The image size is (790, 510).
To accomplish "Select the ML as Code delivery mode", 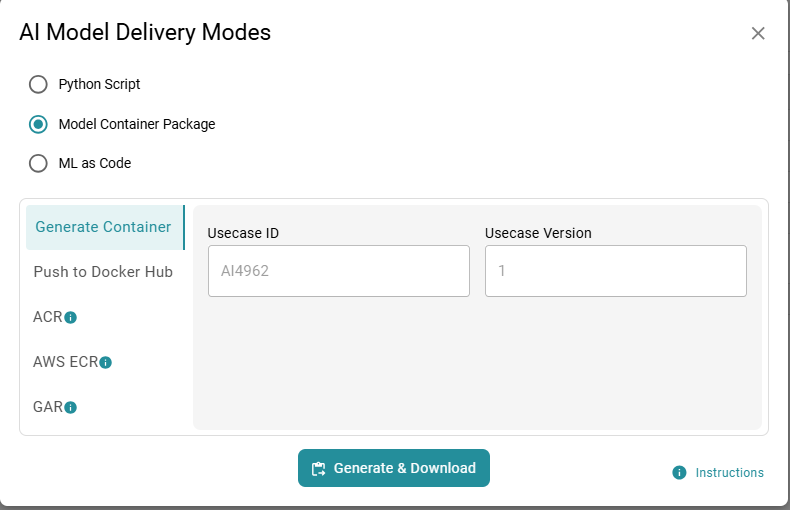I will click(x=38, y=163).
